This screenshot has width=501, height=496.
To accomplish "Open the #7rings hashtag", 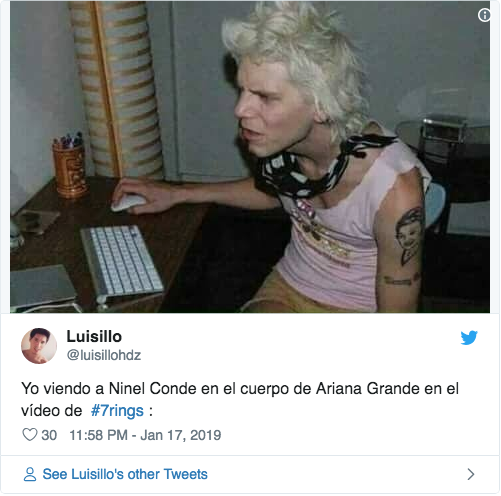I will pyautogui.click(x=117, y=411).
